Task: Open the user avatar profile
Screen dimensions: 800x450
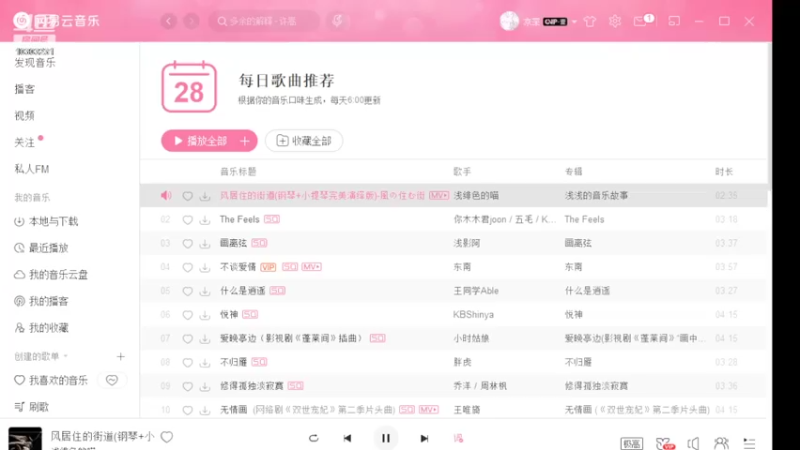Action: 509,21
